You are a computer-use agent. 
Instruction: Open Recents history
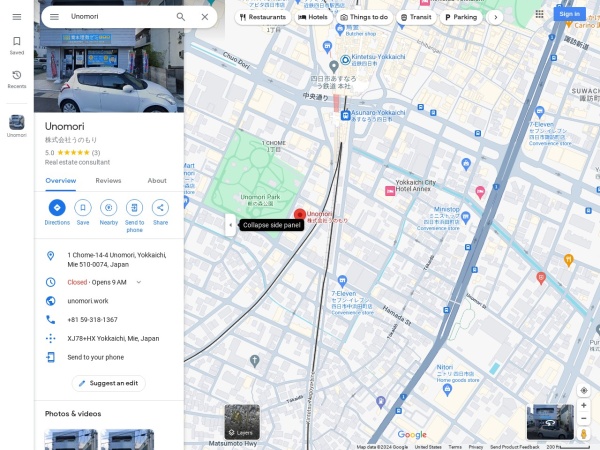pos(16,79)
